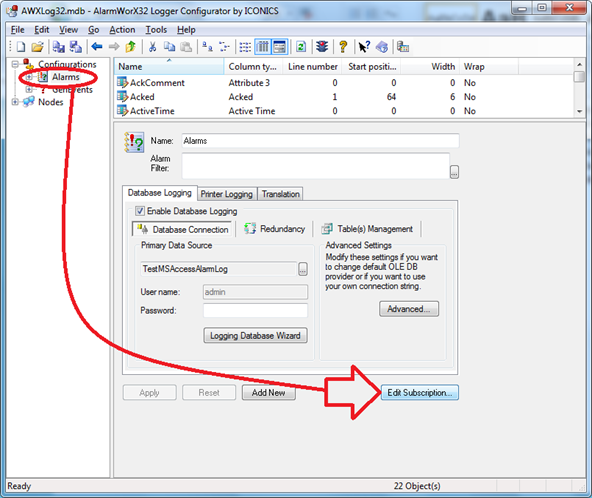Toggle the dialog view toolbar icon

pyautogui.click(x=280, y=47)
